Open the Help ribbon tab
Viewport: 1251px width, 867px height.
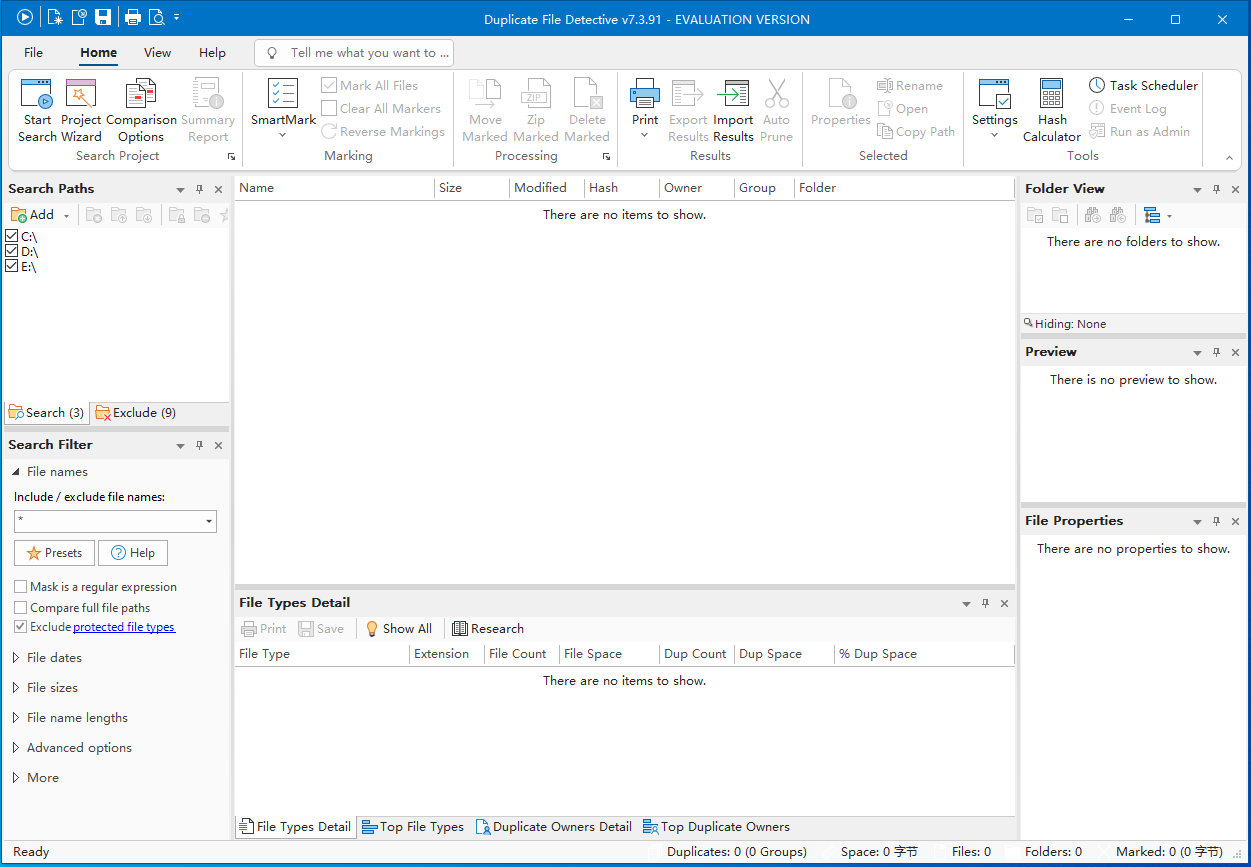click(212, 53)
